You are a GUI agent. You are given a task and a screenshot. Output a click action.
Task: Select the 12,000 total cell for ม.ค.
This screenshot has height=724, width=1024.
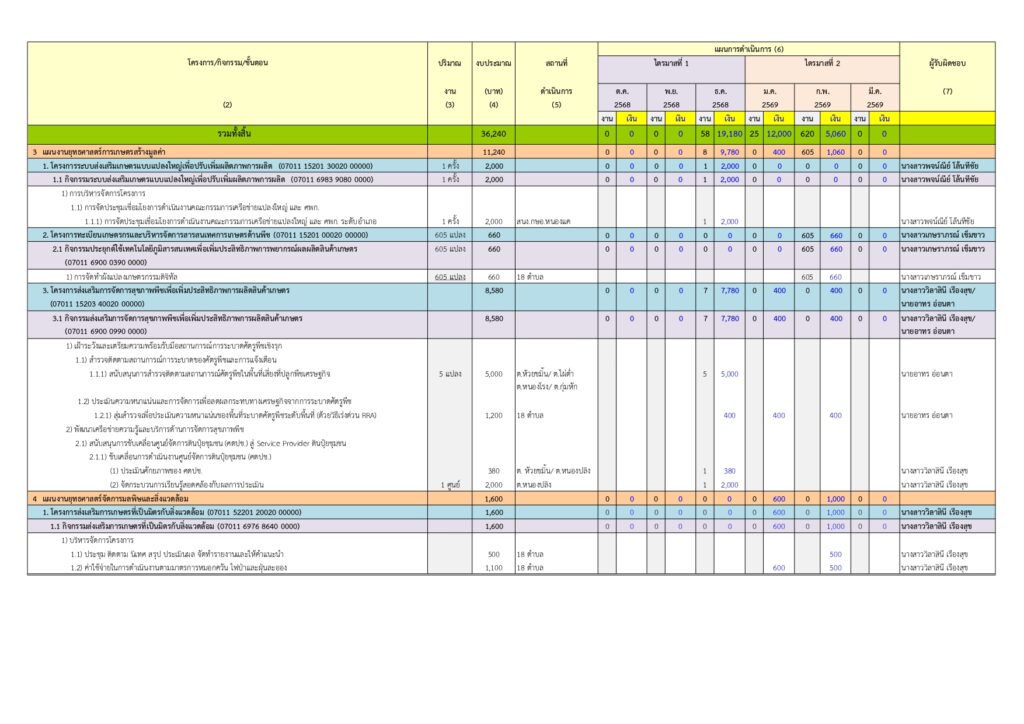pyautogui.click(x=780, y=133)
